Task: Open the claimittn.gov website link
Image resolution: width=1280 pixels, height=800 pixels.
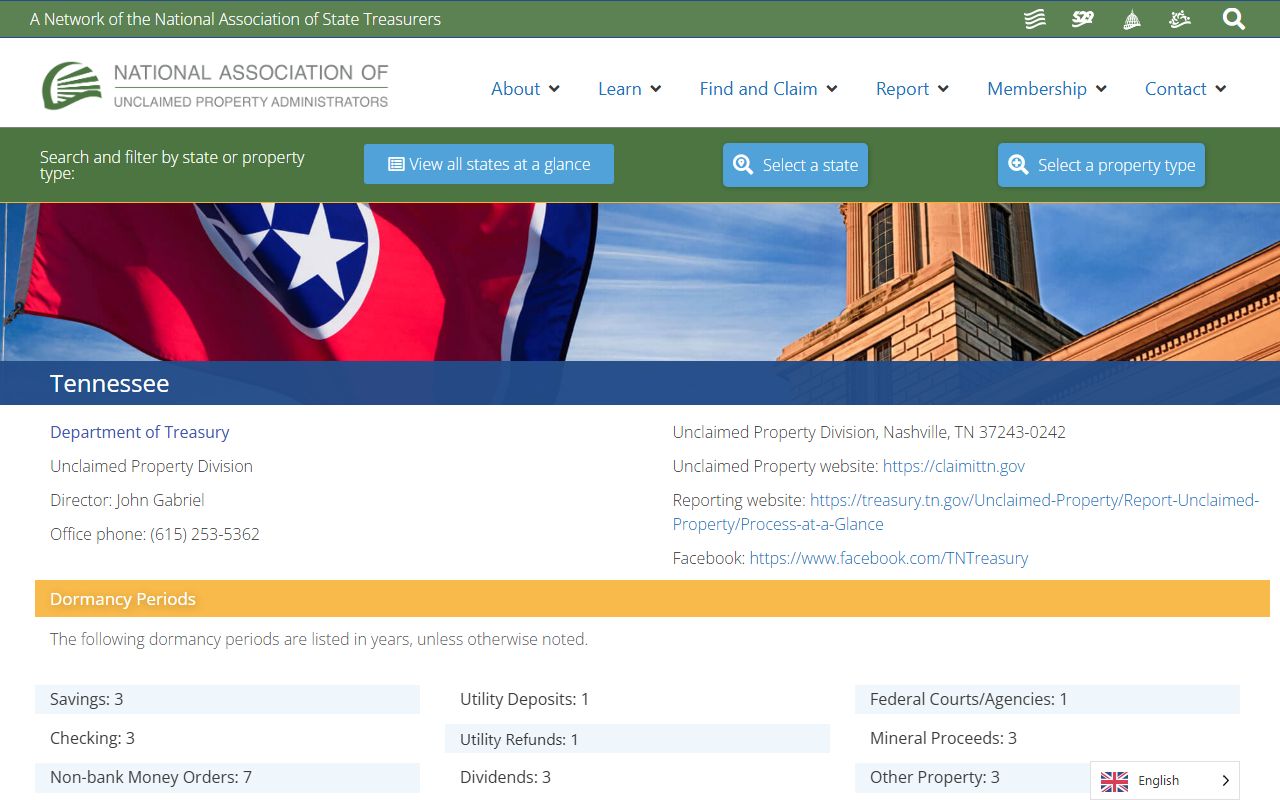Action: [954, 466]
